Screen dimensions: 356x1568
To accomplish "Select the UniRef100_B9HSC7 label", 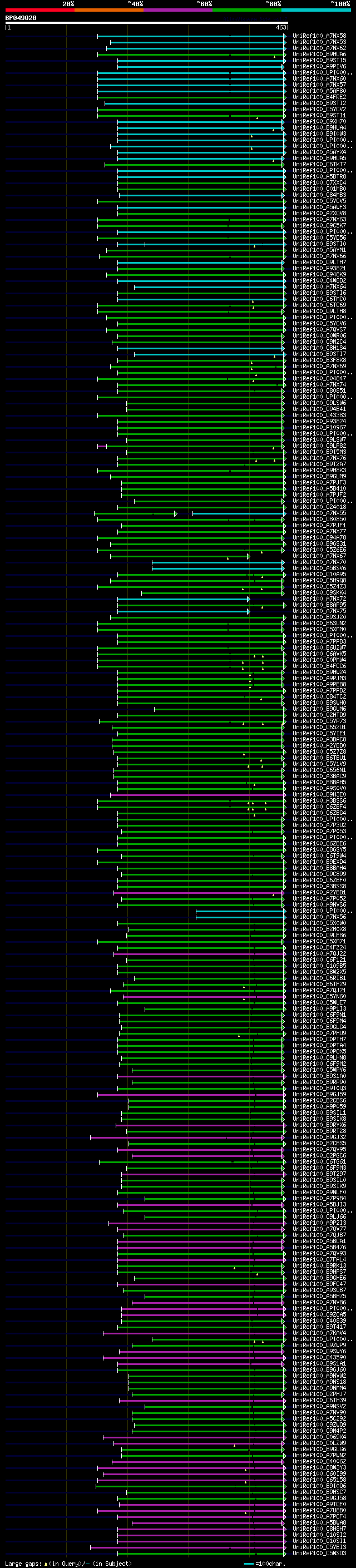I will pos(319,1491).
